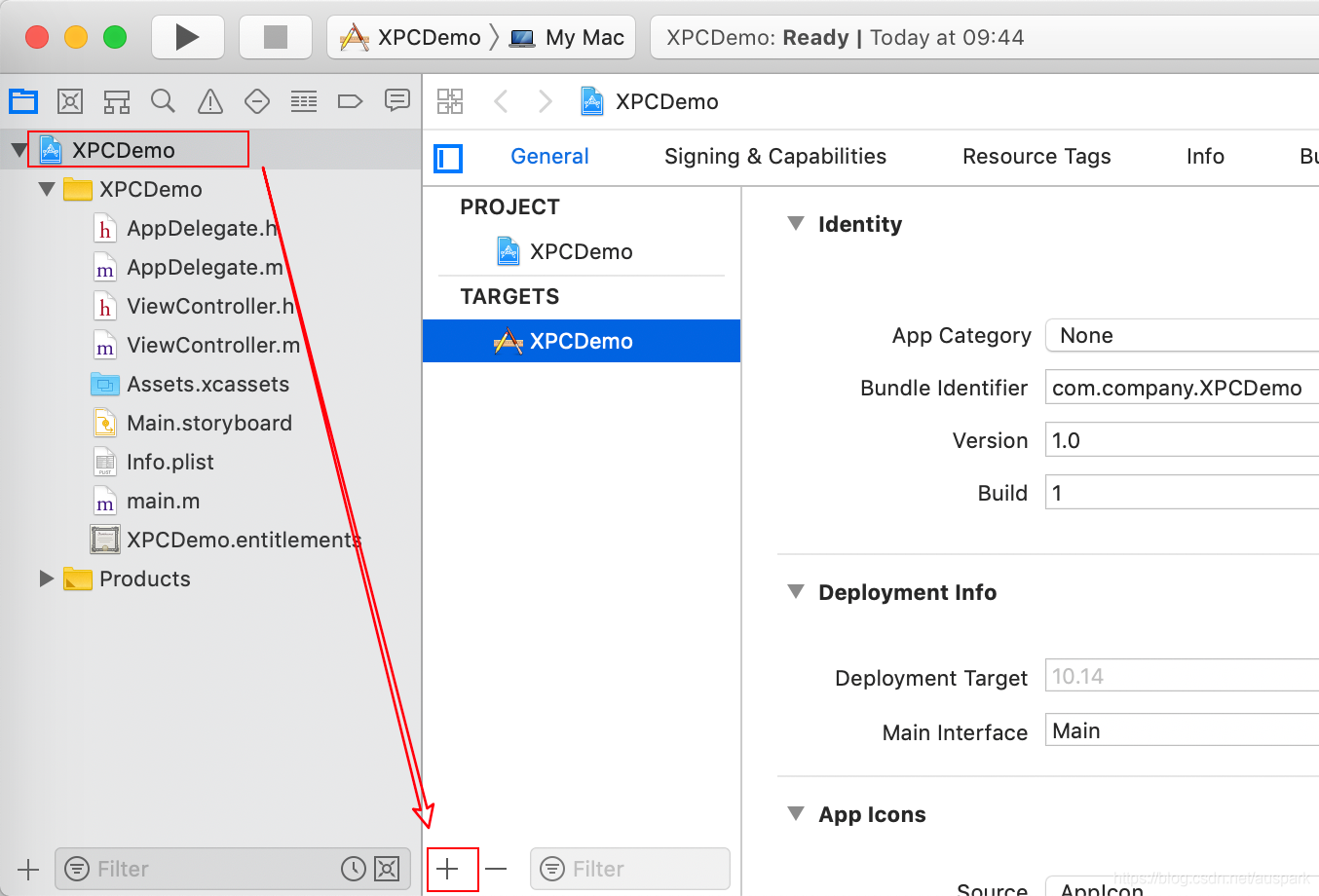The height and width of the screenshot is (896, 1319).
Task: Open Main.storyboard file
Action: (x=210, y=423)
